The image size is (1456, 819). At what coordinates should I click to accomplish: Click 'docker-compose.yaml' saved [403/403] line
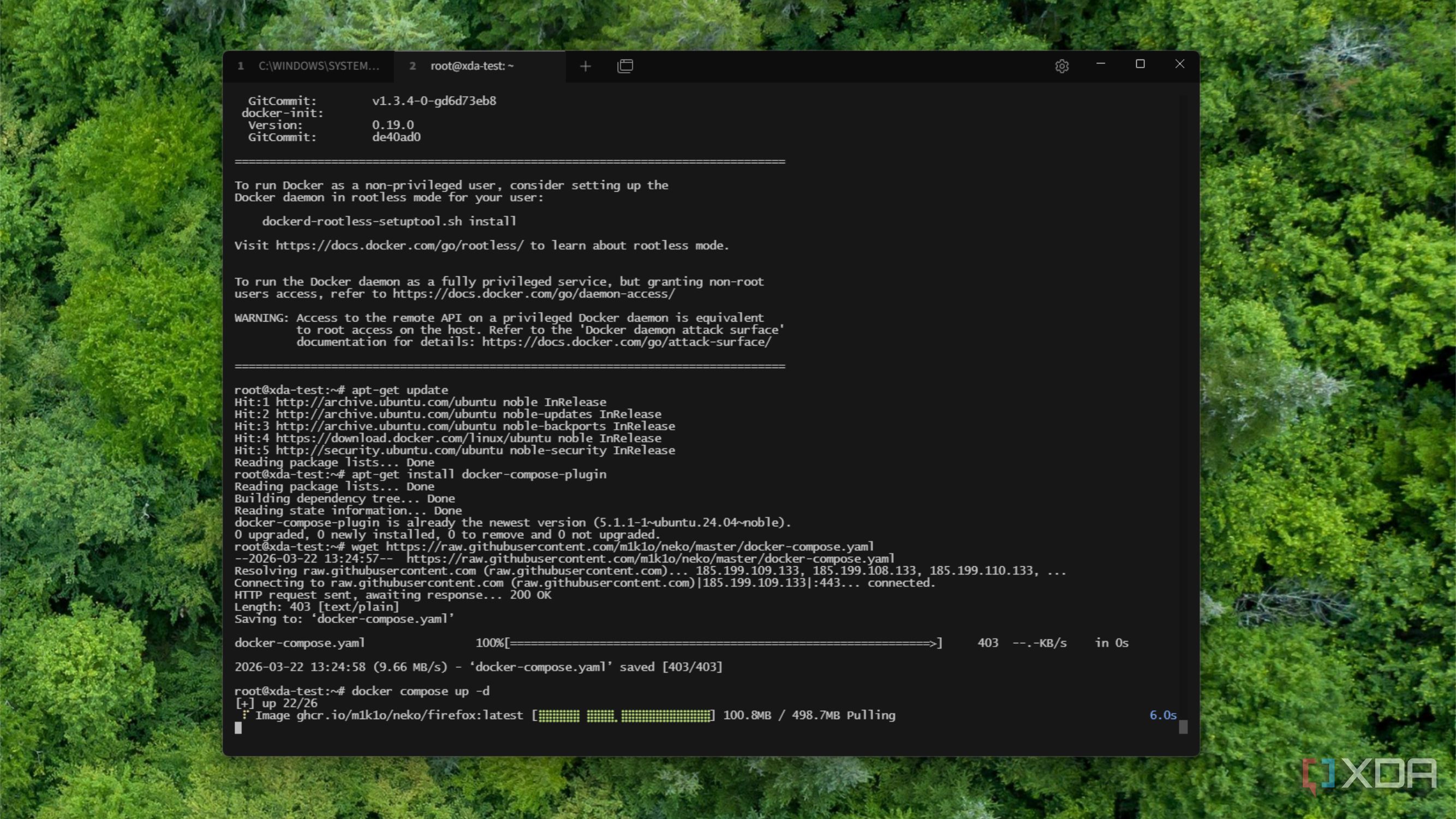pos(479,667)
